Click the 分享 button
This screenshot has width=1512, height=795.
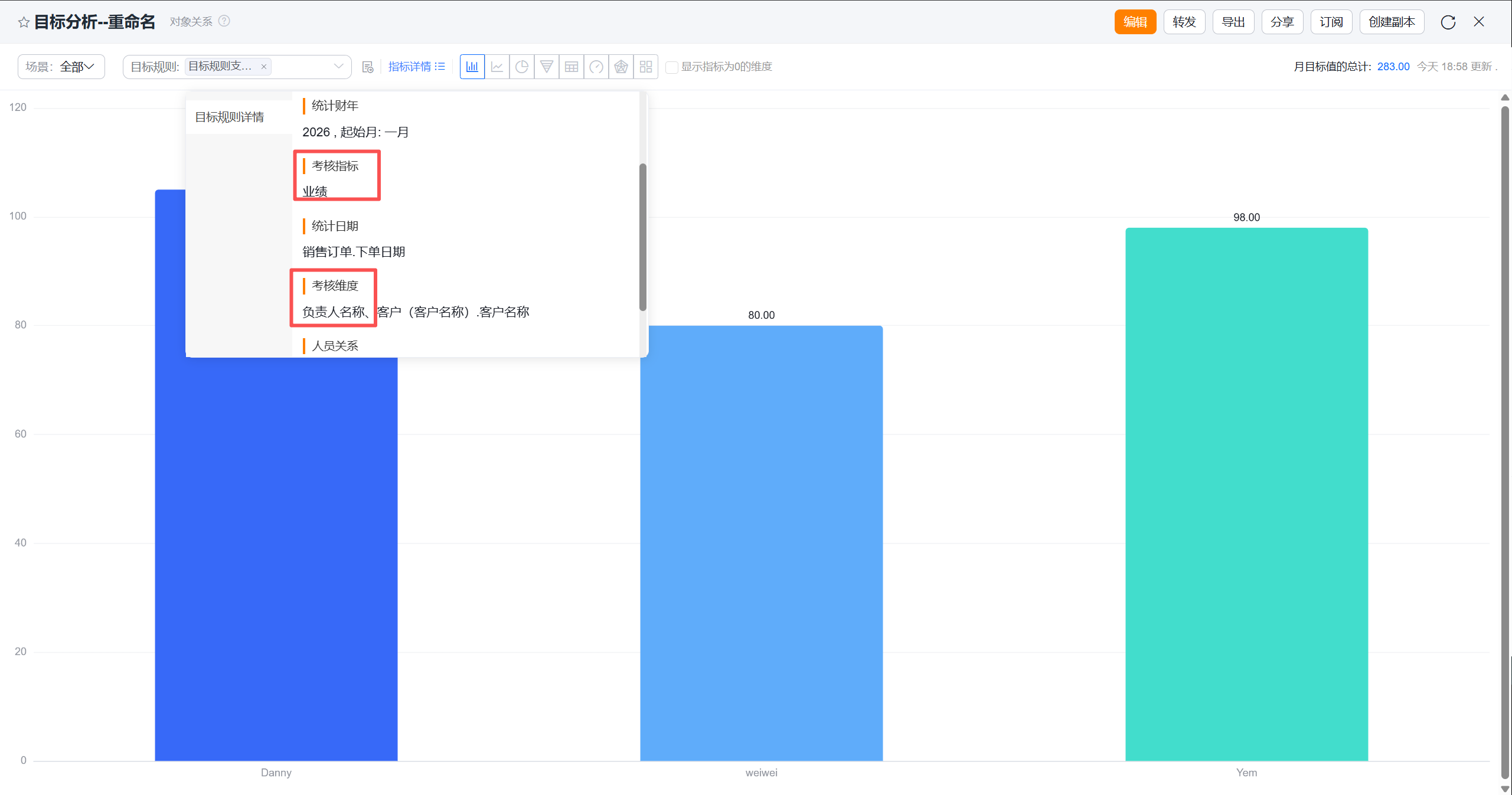(1282, 22)
